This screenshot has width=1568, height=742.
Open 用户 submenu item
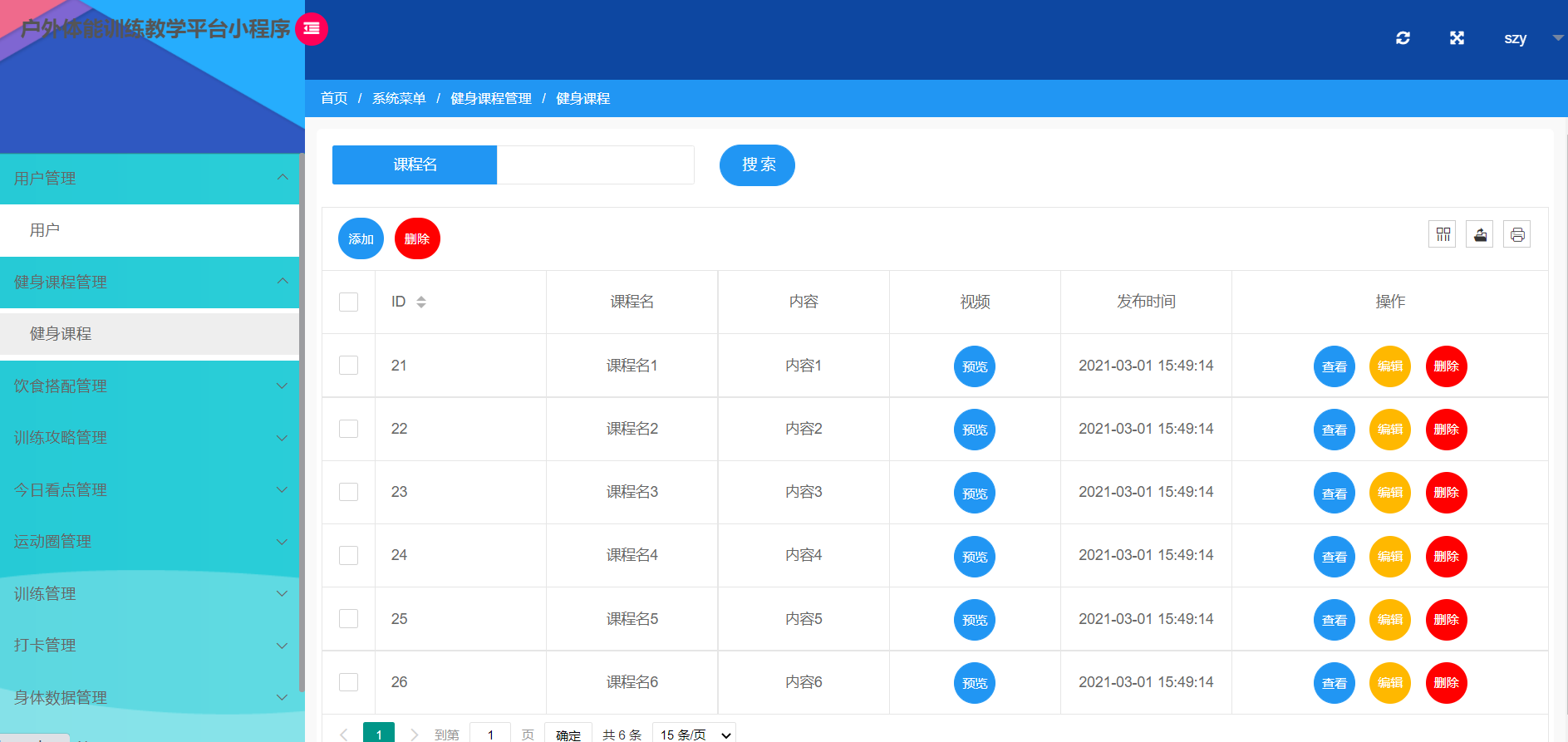(150, 230)
